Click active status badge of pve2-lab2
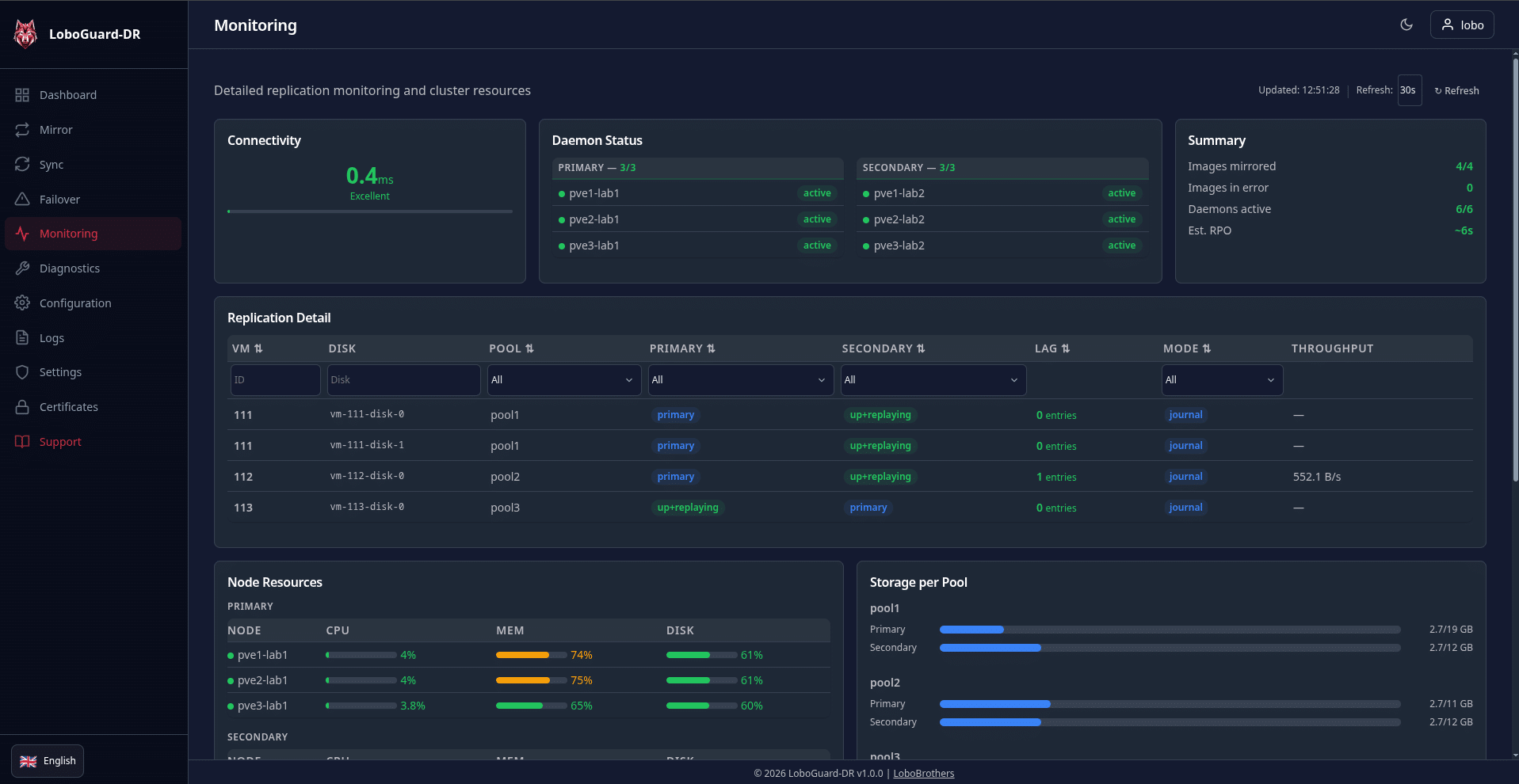Viewport: 1519px width, 784px height. pyautogui.click(x=1121, y=219)
